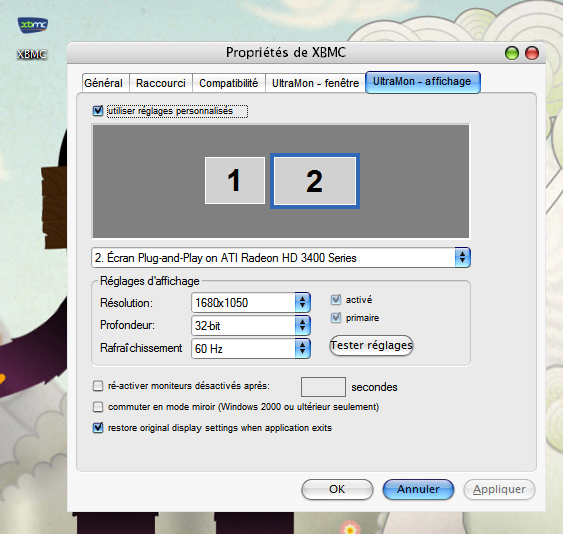Click the secondes input field
Viewport: 563px width, 534px height.
click(x=323, y=387)
